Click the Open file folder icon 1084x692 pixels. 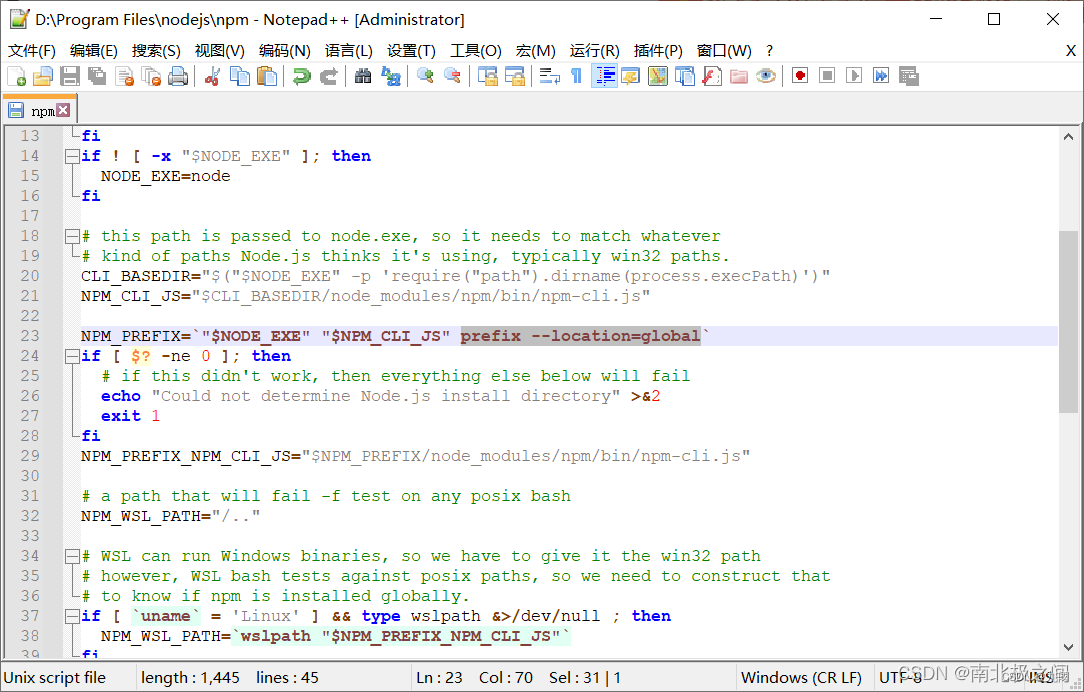pos(43,76)
